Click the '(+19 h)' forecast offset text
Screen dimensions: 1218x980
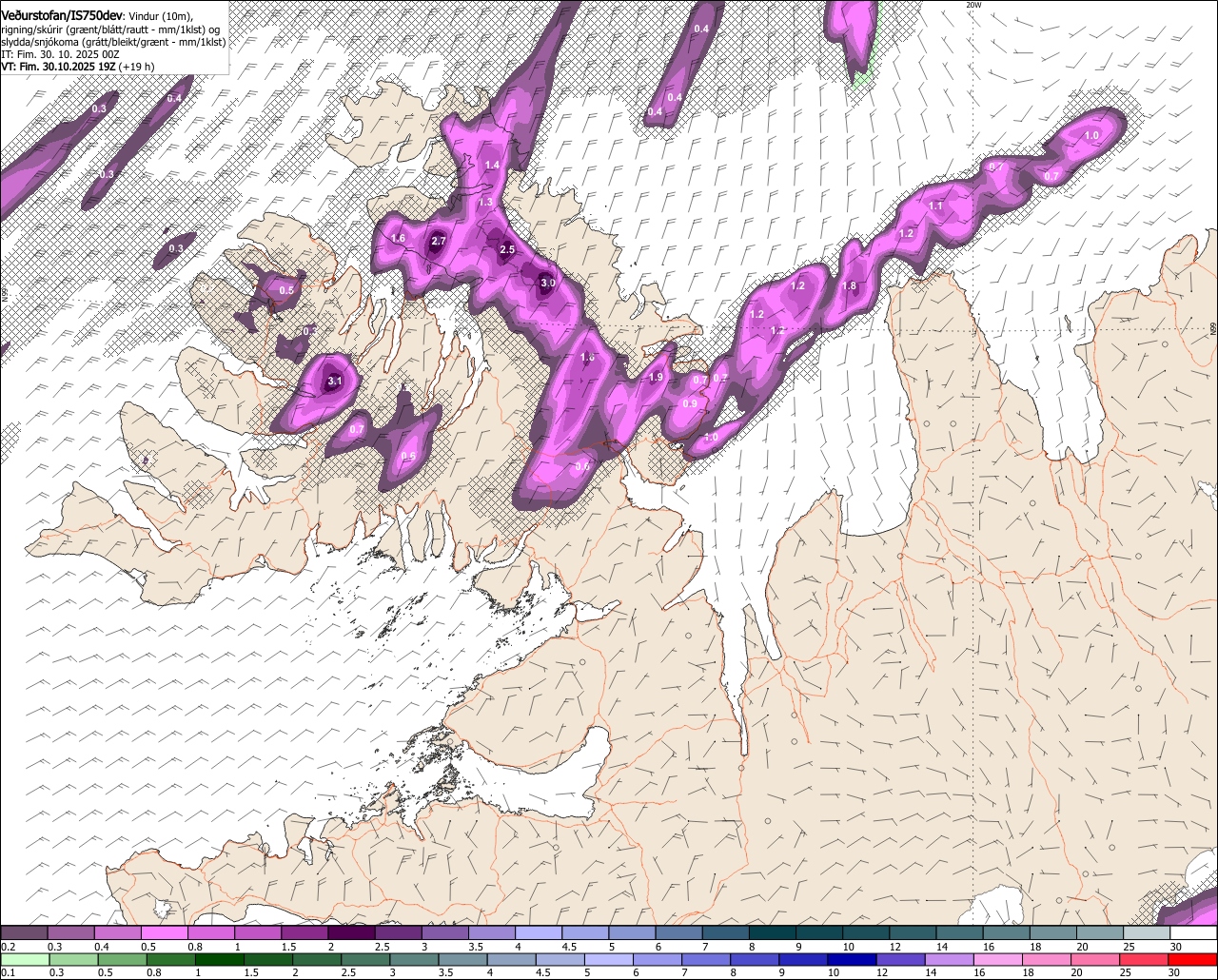click(137, 68)
